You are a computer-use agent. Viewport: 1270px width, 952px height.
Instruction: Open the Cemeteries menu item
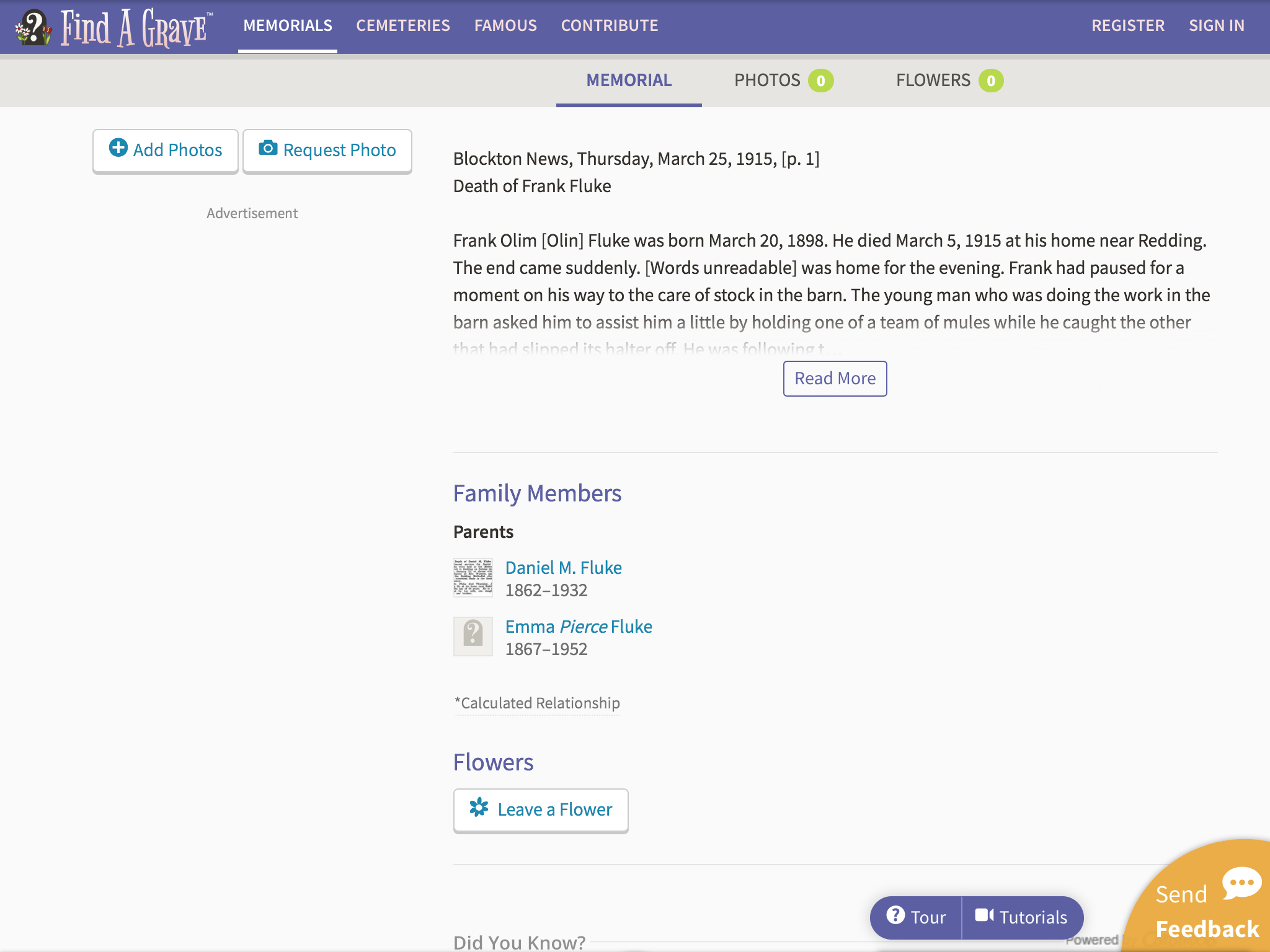tap(403, 25)
